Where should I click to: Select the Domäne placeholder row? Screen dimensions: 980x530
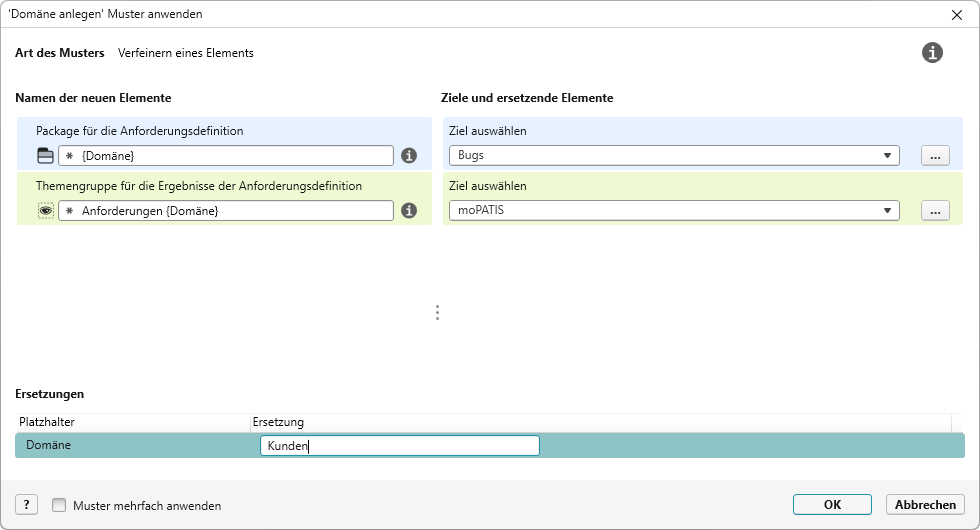pos(130,446)
